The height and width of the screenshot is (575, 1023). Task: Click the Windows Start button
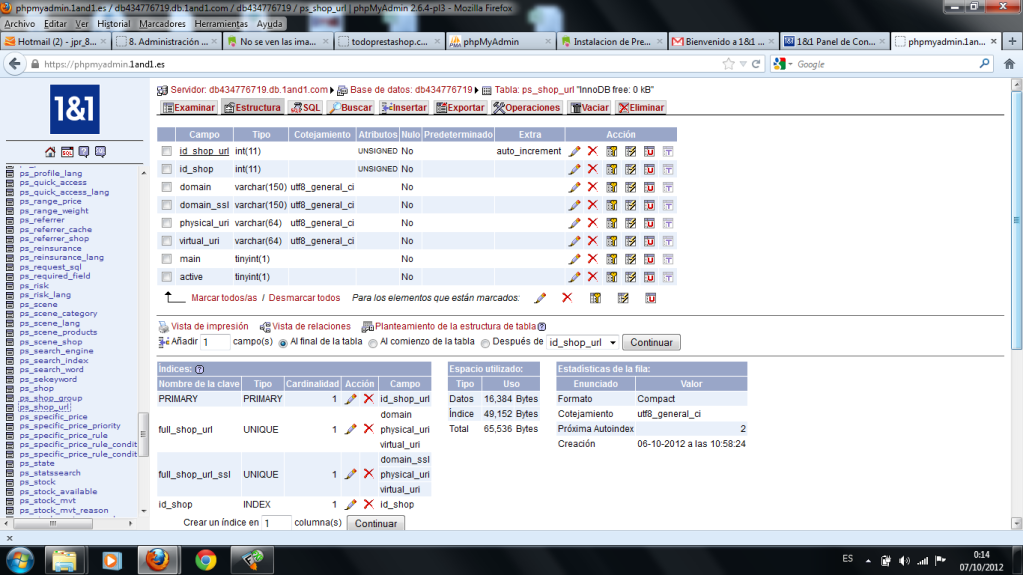coord(20,561)
